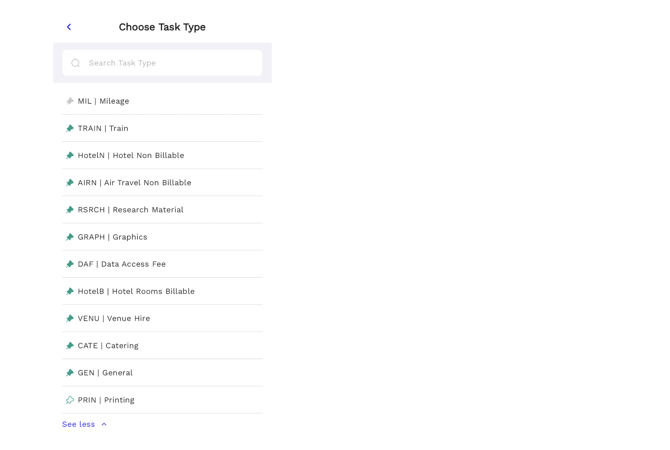Unpin DAF Data Access Fee

[70, 264]
